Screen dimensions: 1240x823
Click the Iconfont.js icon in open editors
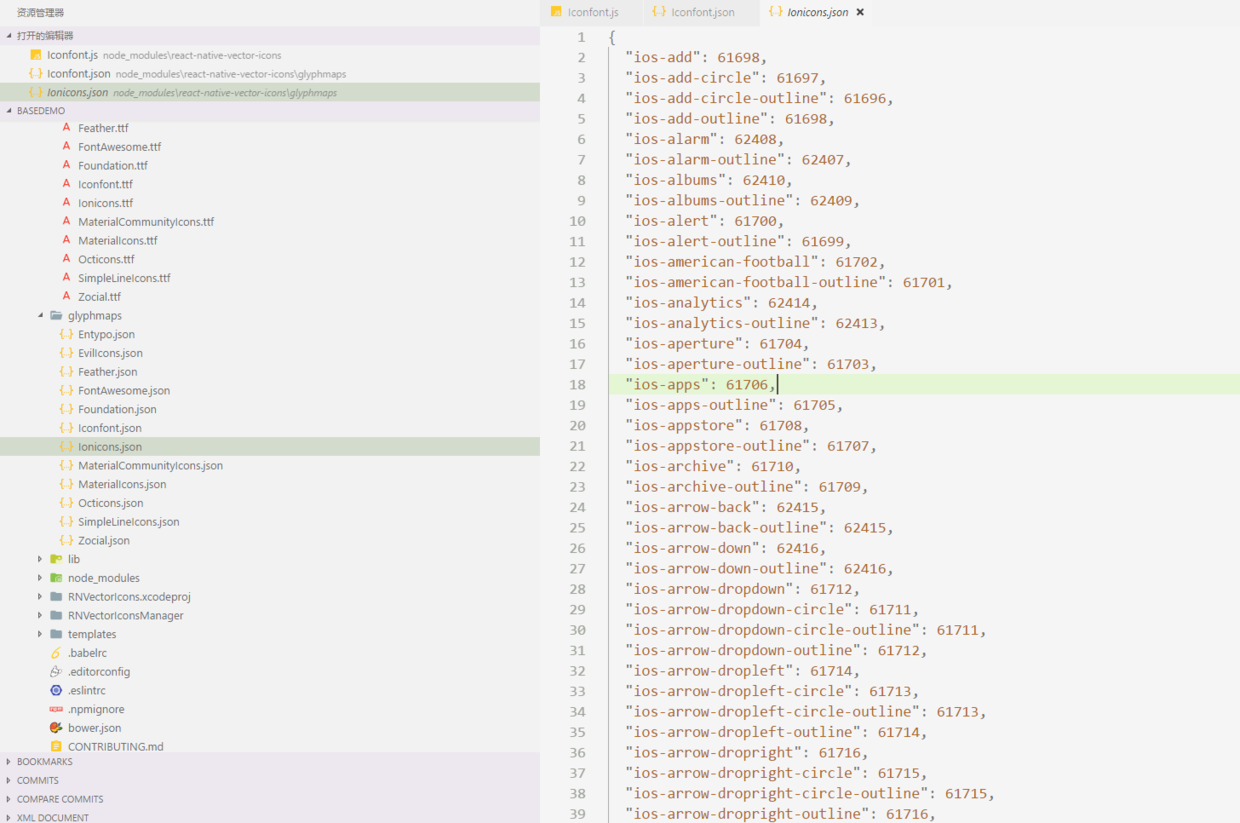[36, 55]
